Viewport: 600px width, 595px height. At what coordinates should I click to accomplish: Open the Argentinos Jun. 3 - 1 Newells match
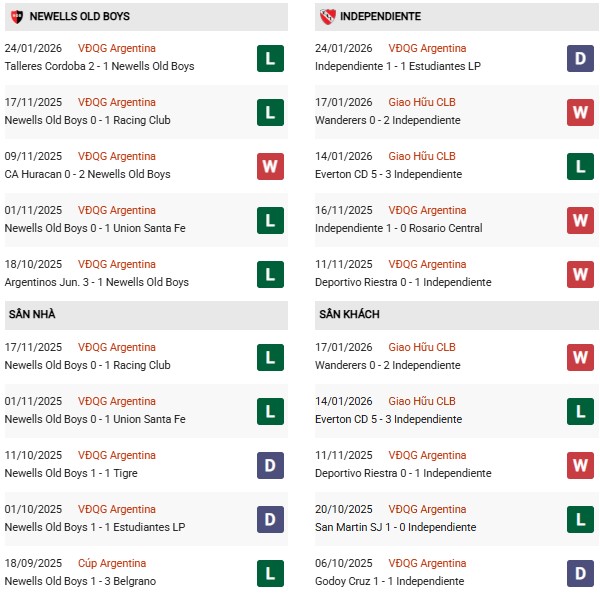click(97, 283)
